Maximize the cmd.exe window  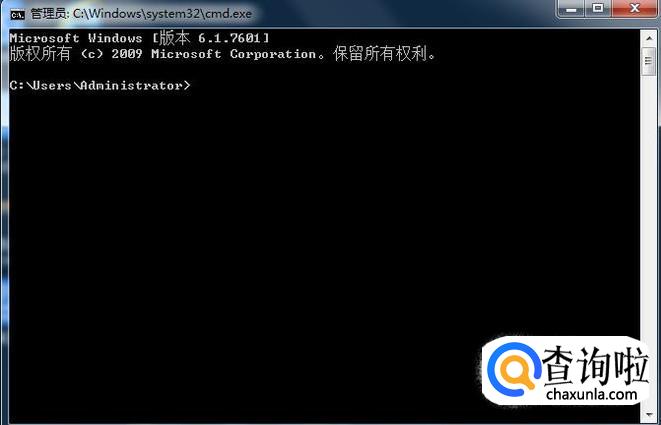pyautogui.click(x=598, y=9)
